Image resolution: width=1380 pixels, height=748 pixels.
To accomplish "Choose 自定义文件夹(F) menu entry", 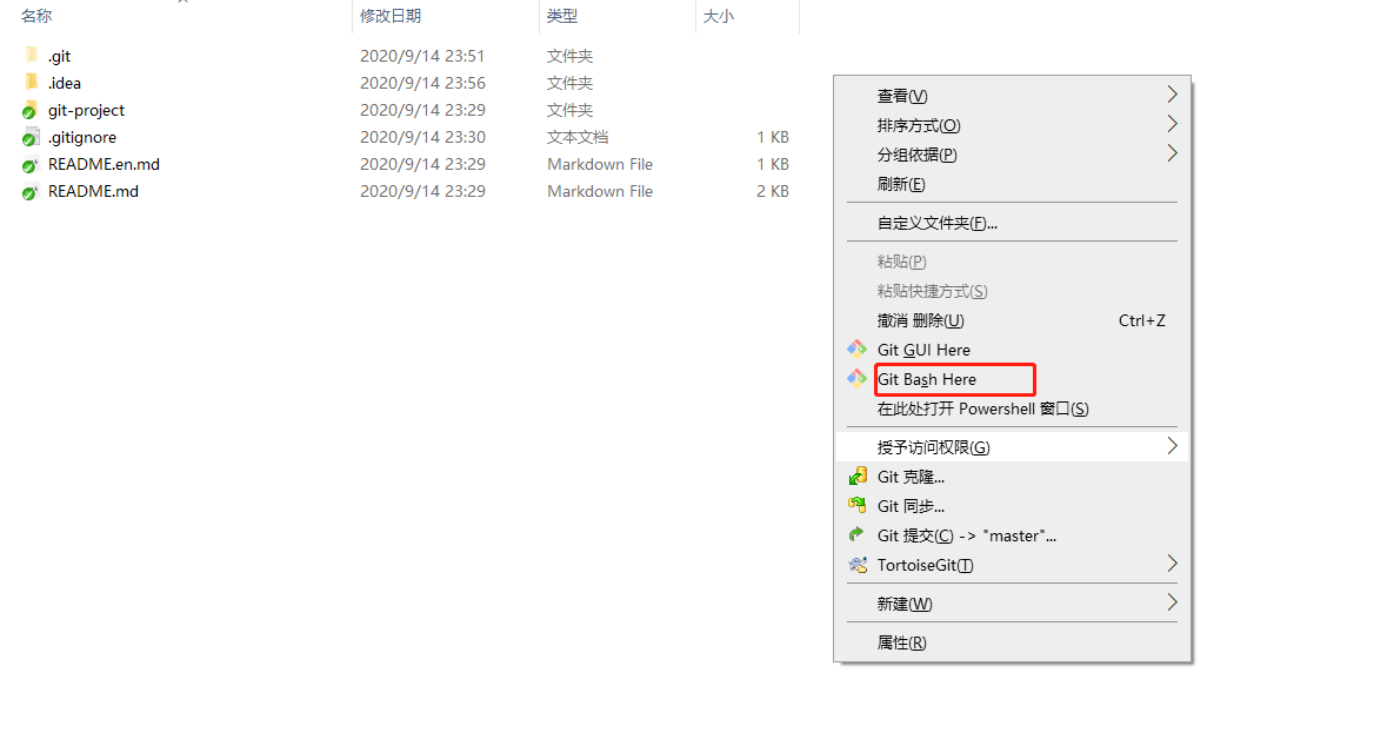I will tap(937, 223).
